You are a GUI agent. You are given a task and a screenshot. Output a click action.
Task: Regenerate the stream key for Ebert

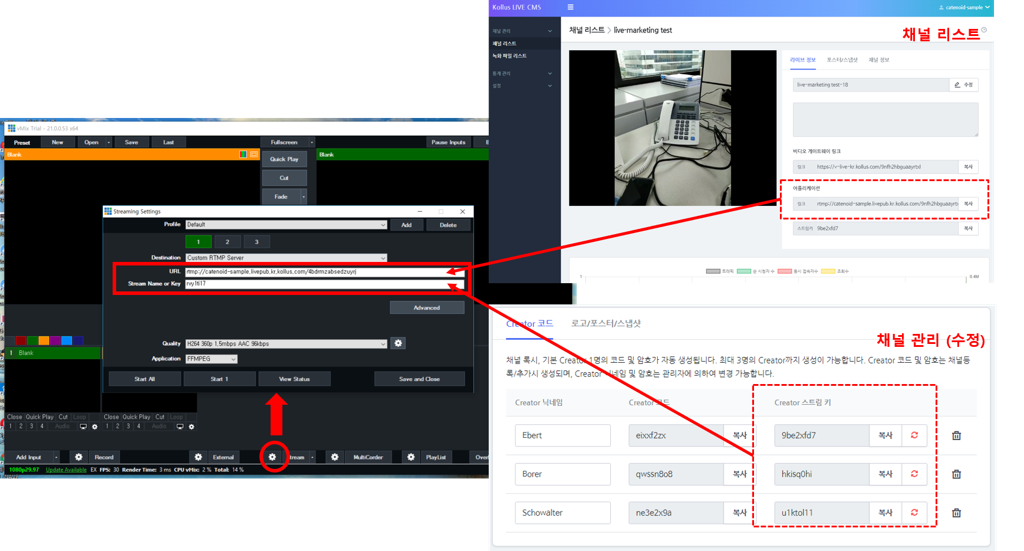(913, 435)
